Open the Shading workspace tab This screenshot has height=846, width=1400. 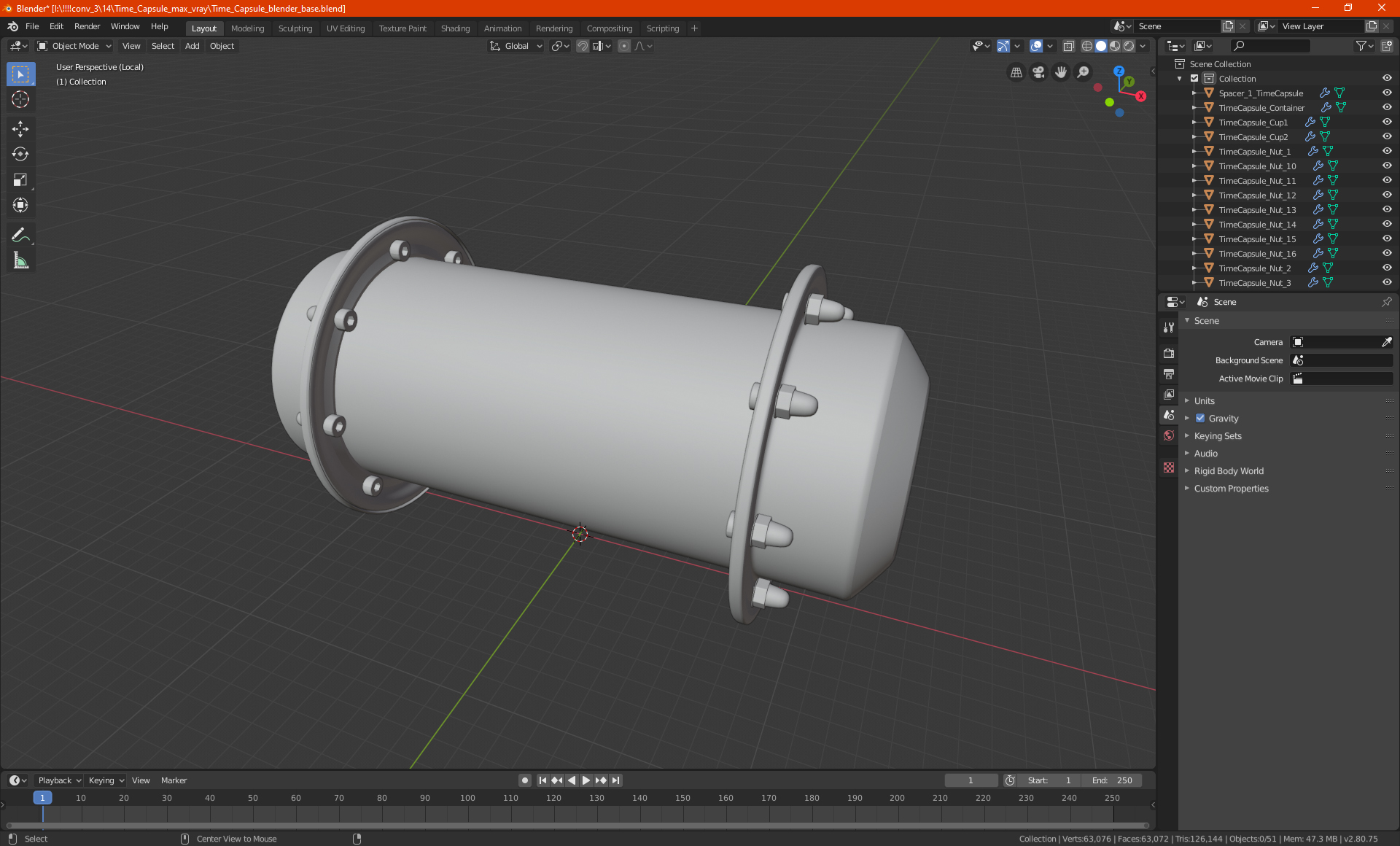(455, 28)
